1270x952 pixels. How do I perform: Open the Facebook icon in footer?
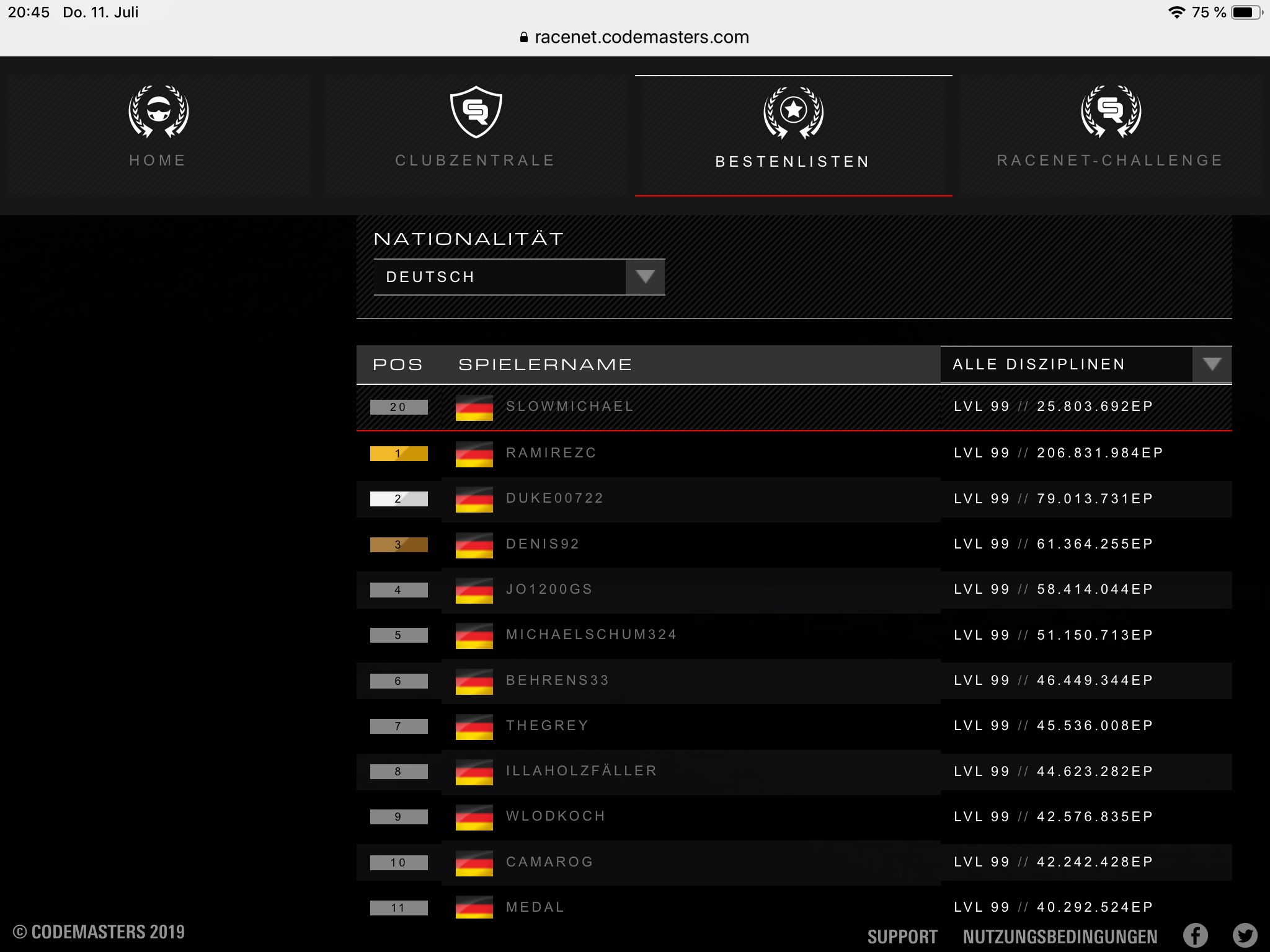1195,935
